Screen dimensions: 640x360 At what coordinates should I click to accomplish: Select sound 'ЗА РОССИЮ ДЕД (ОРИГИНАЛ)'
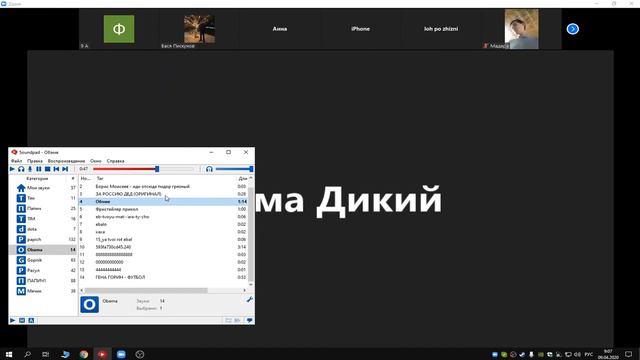163,194
